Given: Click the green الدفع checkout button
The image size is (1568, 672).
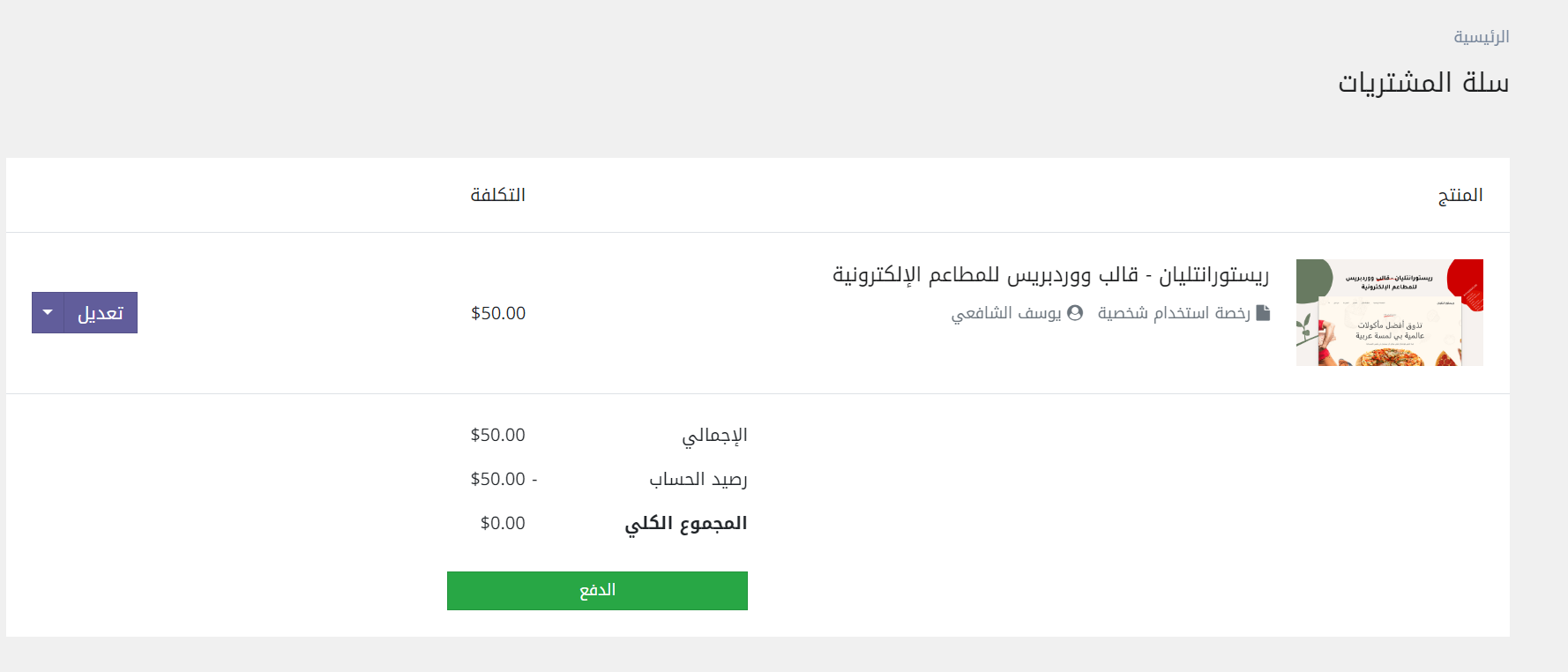Looking at the screenshot, I should coord(597,590).
